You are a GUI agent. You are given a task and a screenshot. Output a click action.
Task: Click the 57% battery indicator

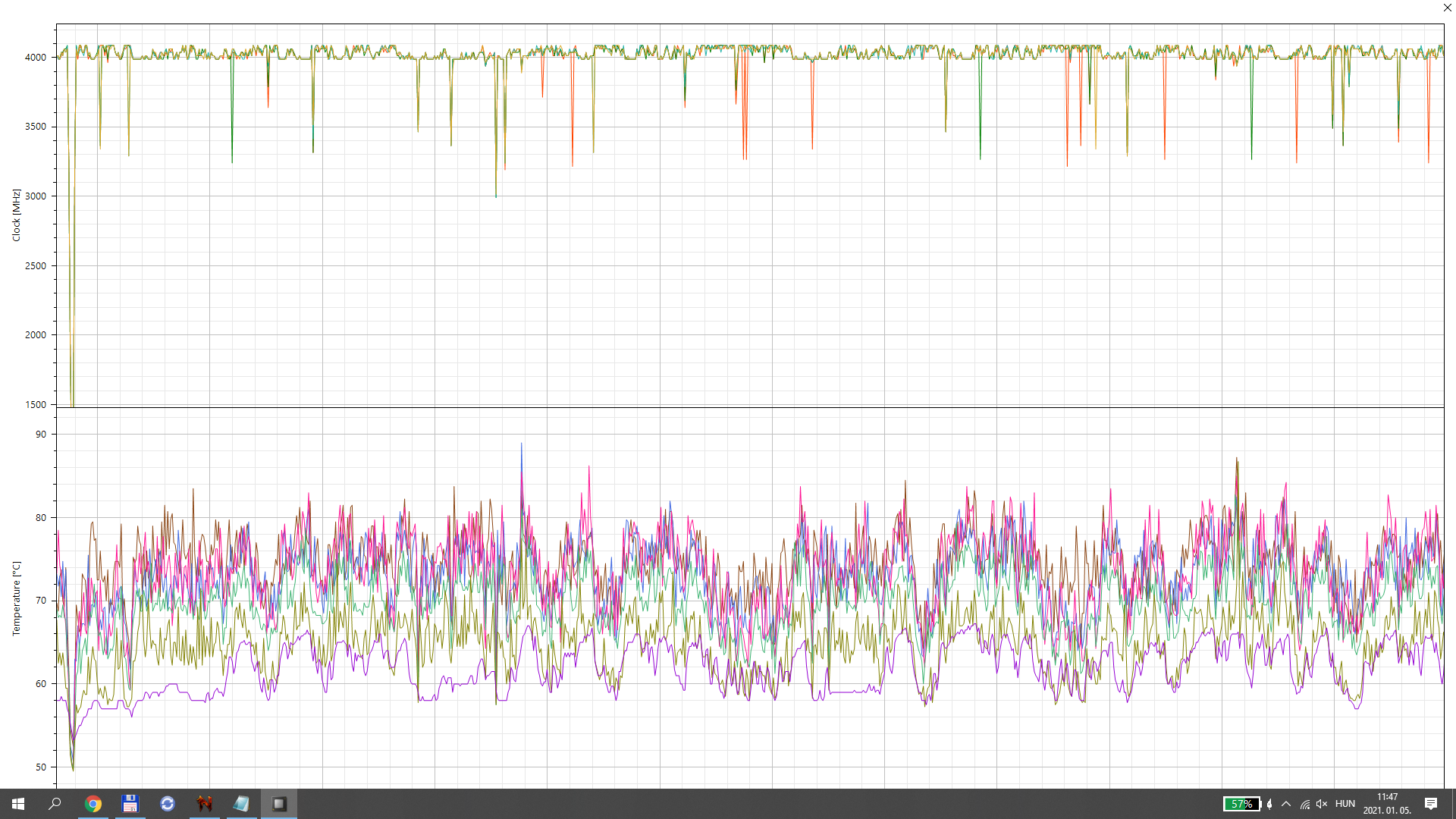[1241, 804]
